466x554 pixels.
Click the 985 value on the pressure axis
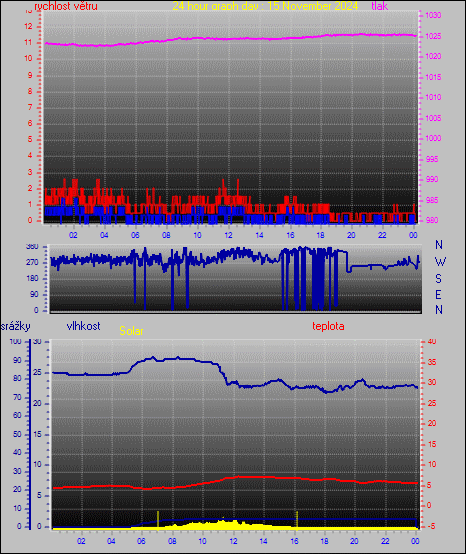click(432, 200)
